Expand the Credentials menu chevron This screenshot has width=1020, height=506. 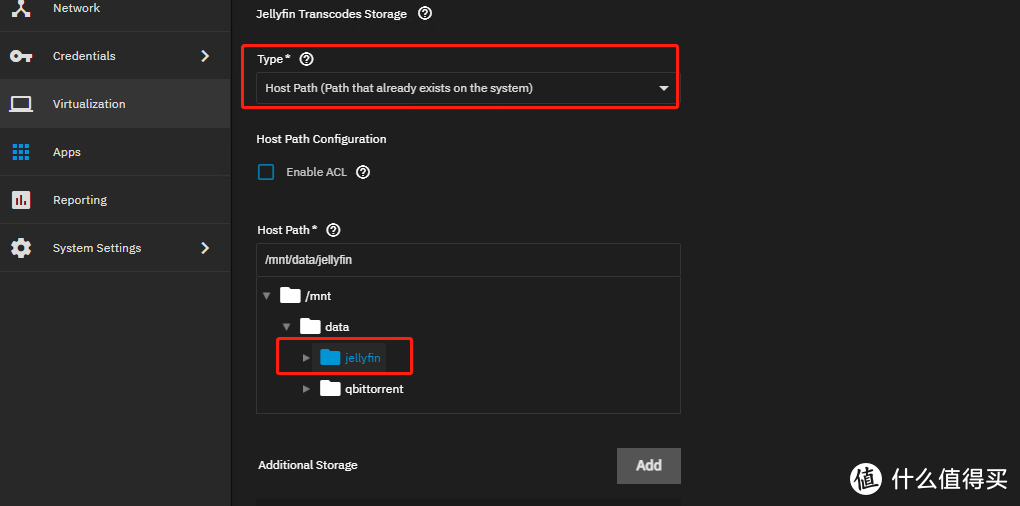(x=205, y=56)
